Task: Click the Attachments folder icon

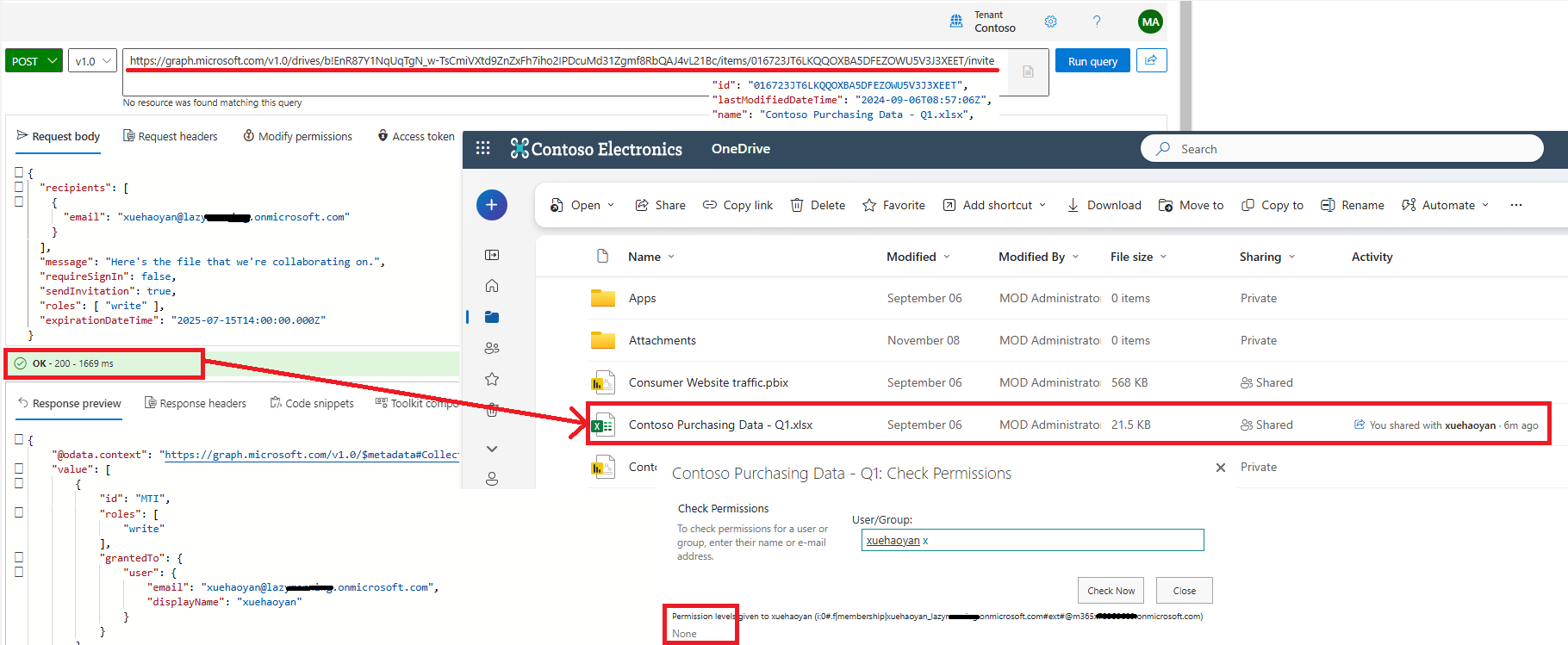Action: click(x=602, y=340)
